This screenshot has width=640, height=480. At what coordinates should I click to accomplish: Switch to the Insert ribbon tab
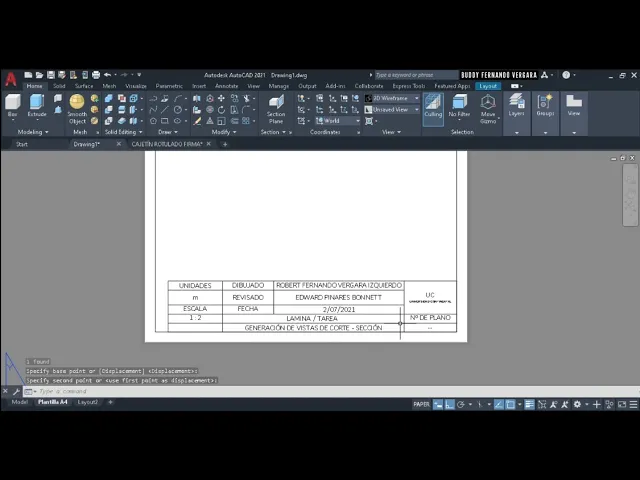[x=199, y=86]
